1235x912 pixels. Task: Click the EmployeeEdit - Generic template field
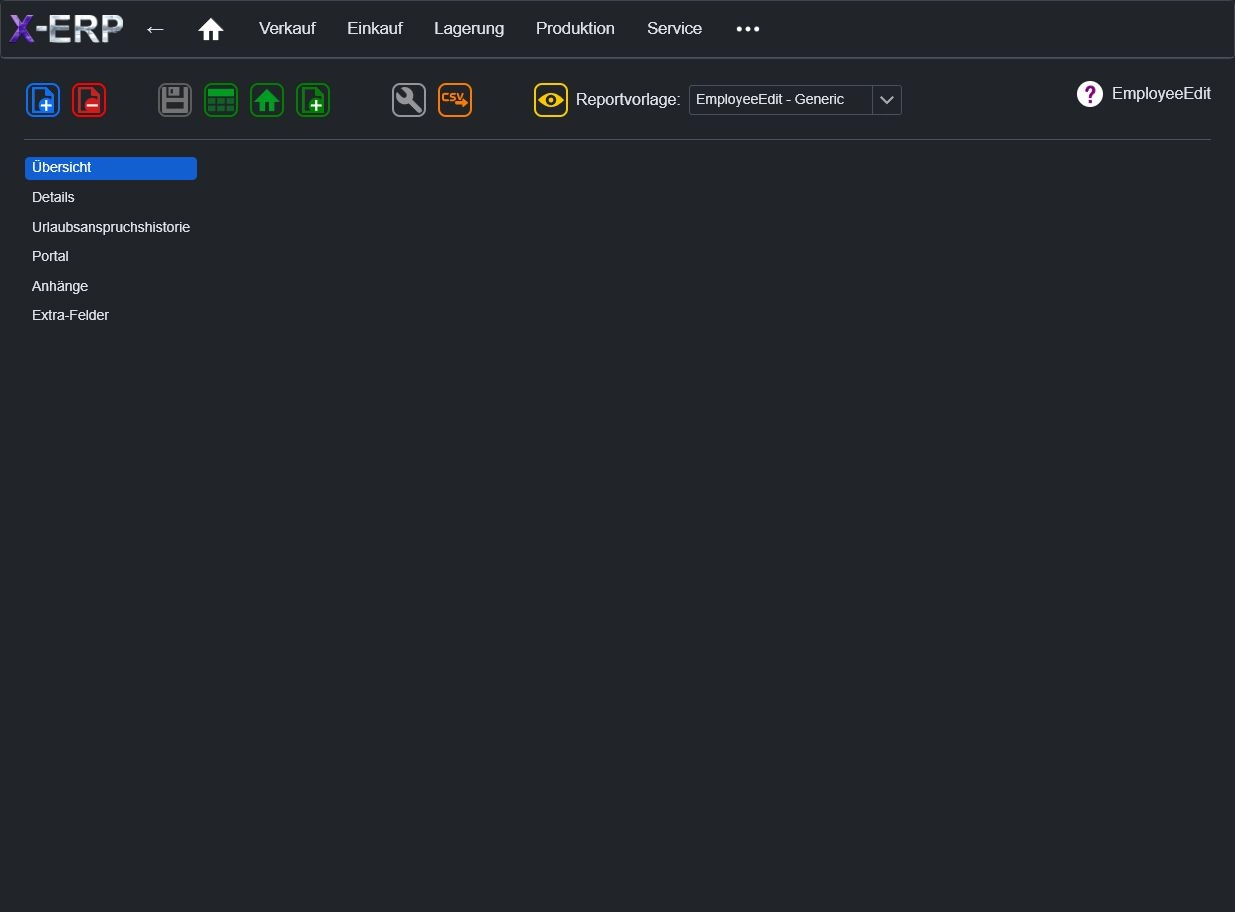click(781, 100)
